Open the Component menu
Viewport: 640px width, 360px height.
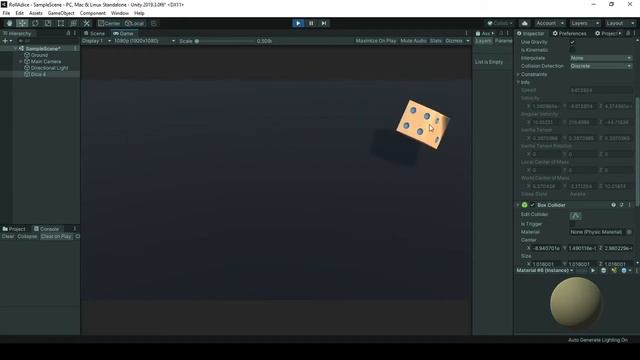point(93,13)
